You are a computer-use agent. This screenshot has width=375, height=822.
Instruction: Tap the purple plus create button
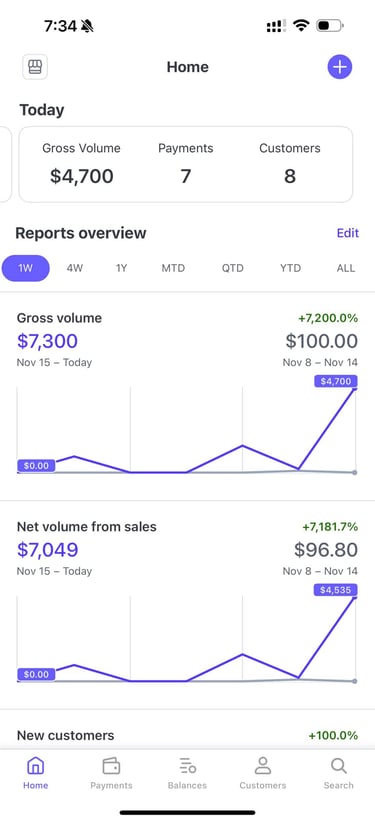[340, 67]
